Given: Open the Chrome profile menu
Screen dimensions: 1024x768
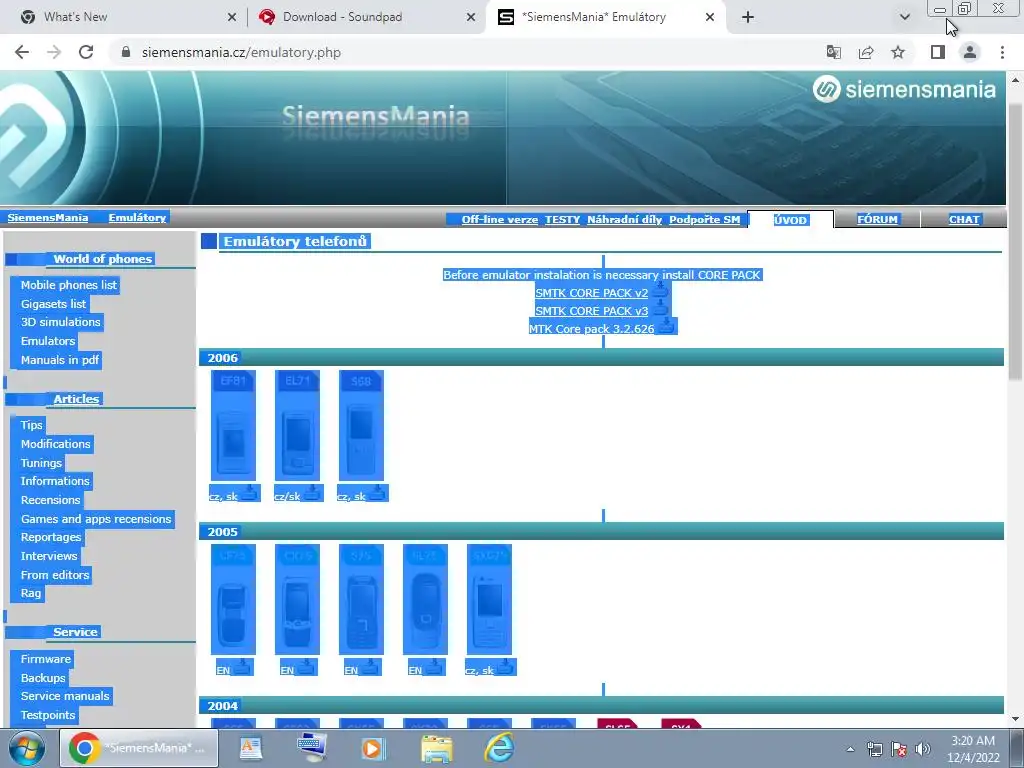Looking at the screenshot, I should point(970,52).
